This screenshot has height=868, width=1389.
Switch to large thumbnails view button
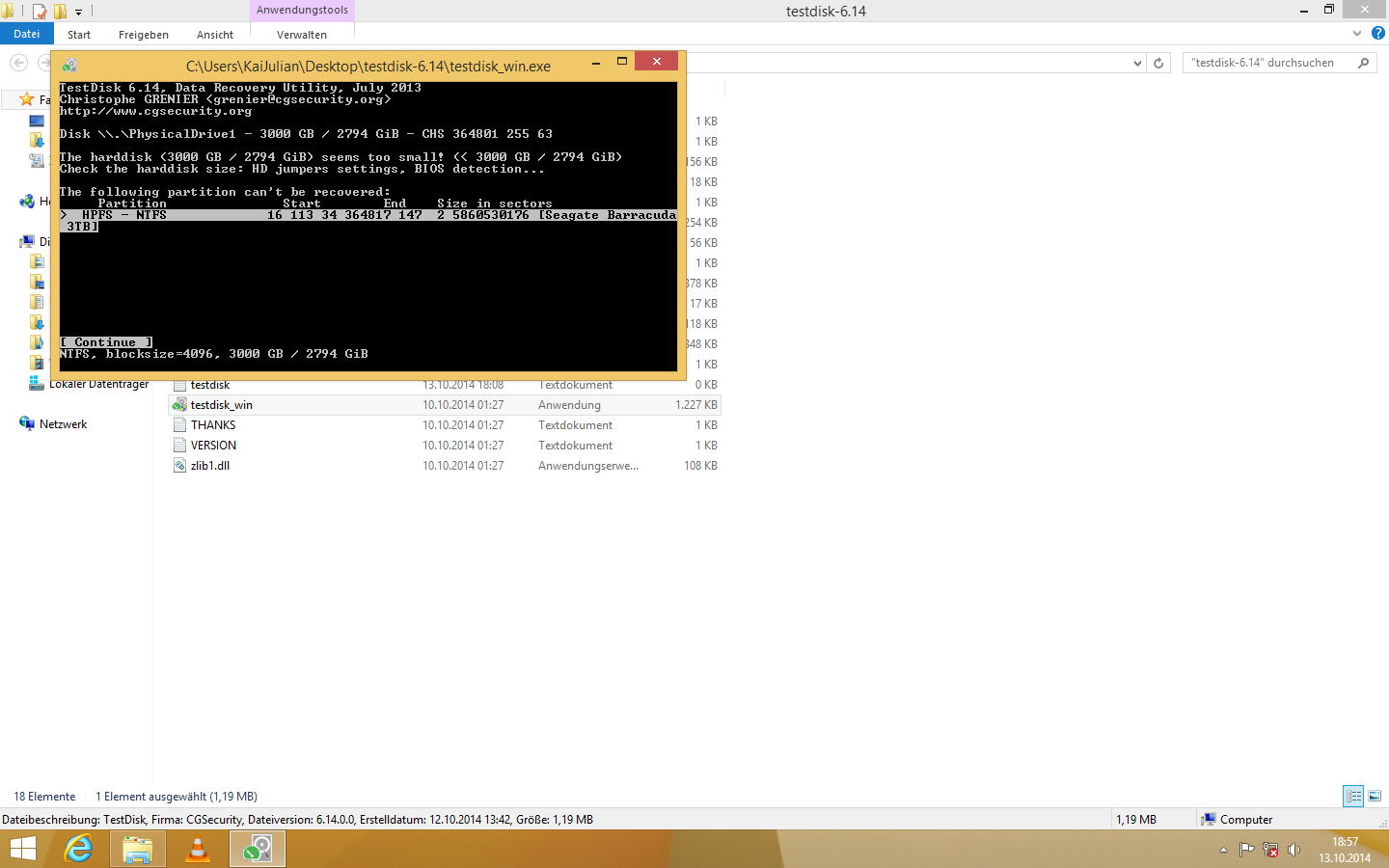1375,796
